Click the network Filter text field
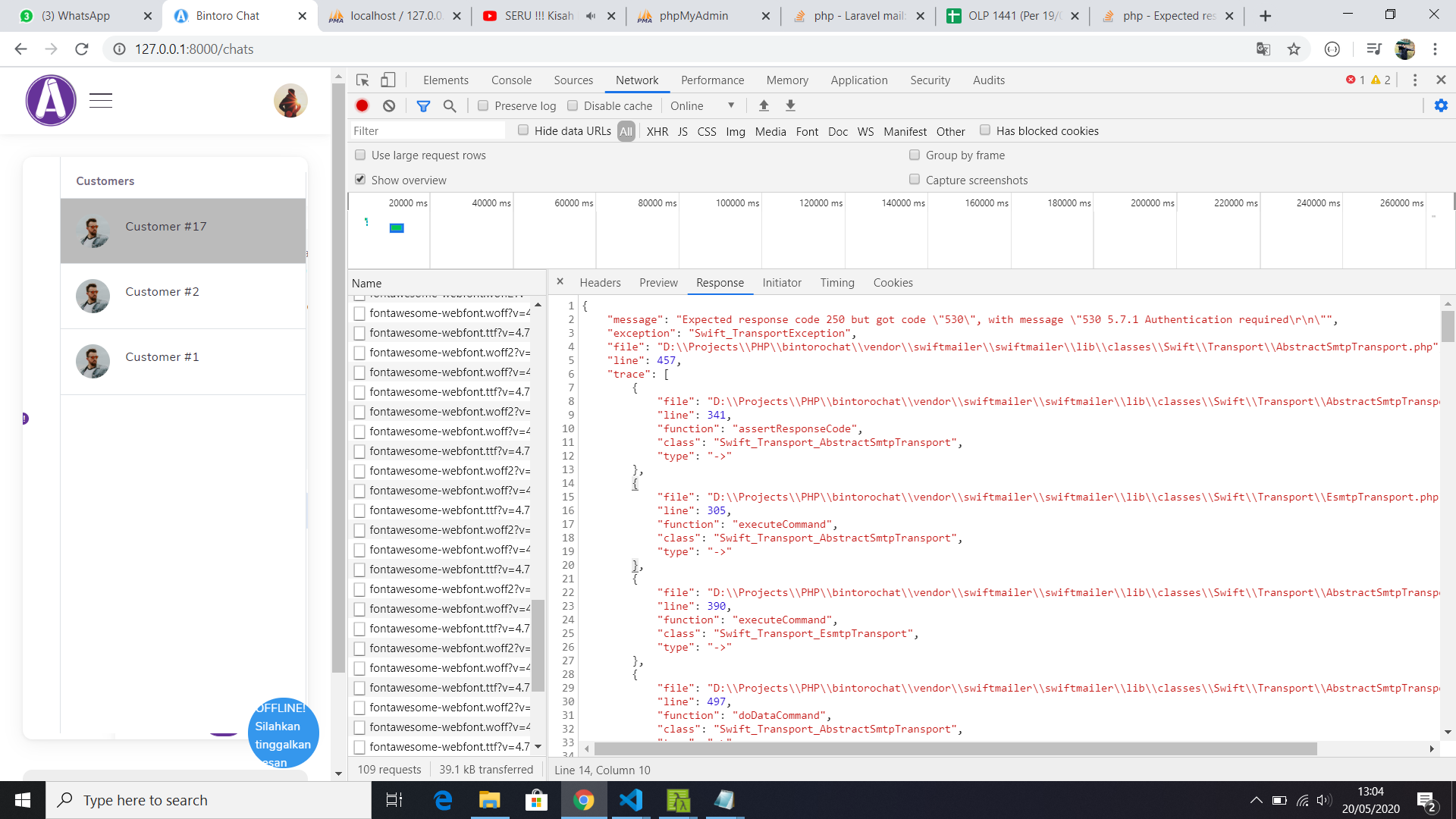The height and width of the screenshot is (819, 1456). [x=427, y=131]
